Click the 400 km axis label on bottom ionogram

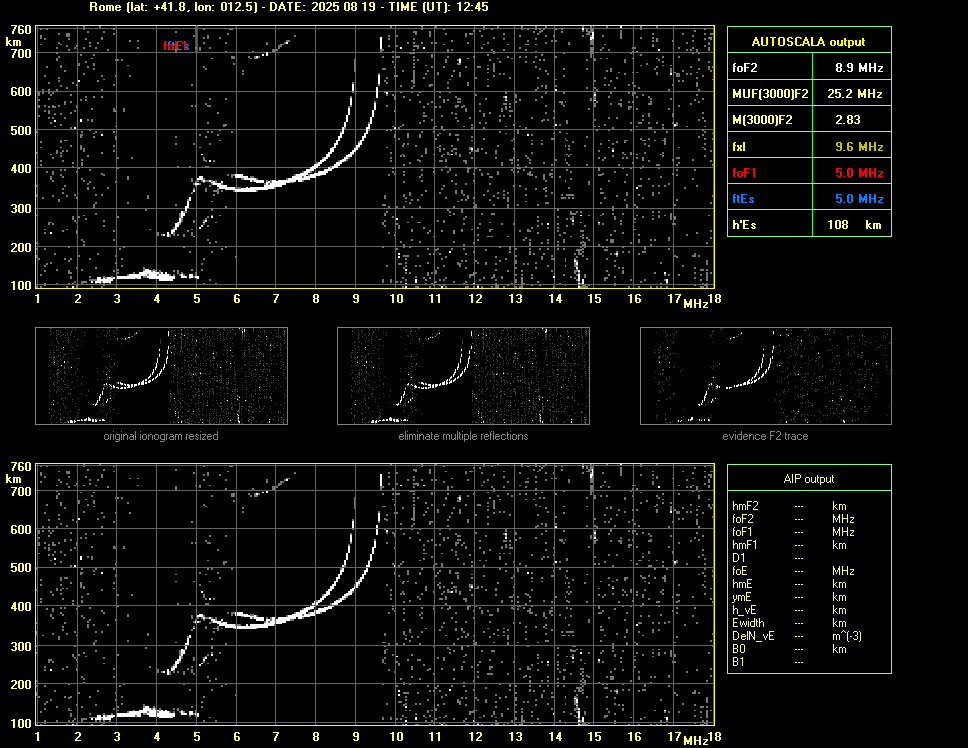tap(21, 607)
